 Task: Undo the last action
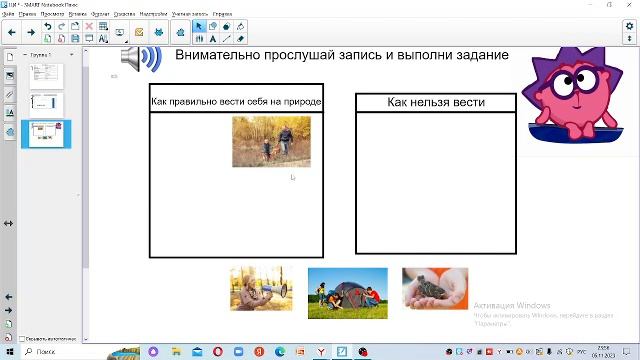[x=48, y=26]
